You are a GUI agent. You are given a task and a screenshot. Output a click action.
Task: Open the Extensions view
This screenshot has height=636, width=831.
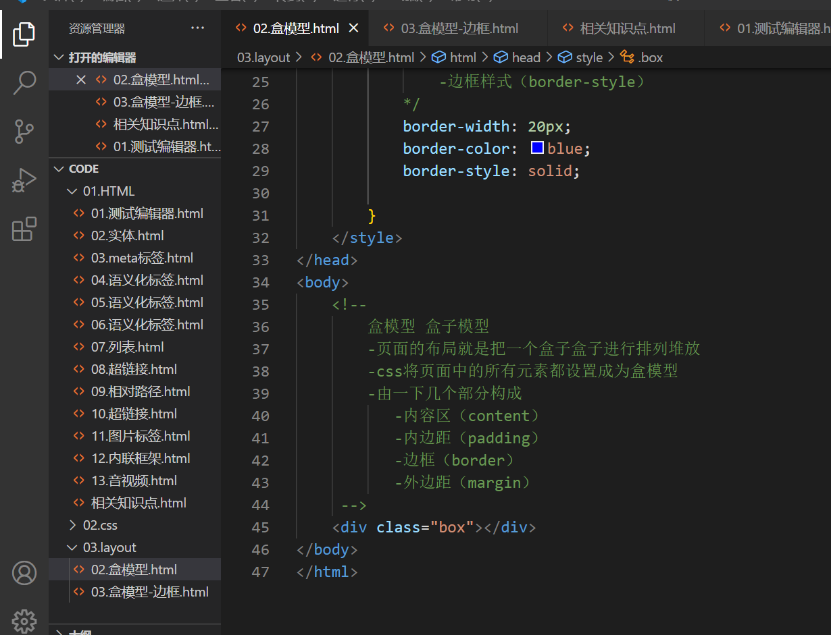(24, 229)
